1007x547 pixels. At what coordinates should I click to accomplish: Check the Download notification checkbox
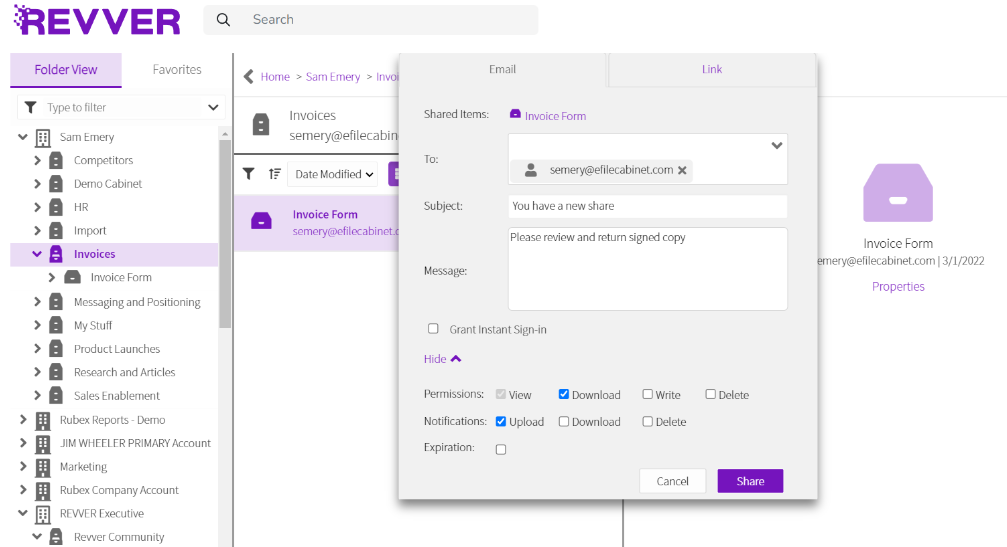[564, 422]
